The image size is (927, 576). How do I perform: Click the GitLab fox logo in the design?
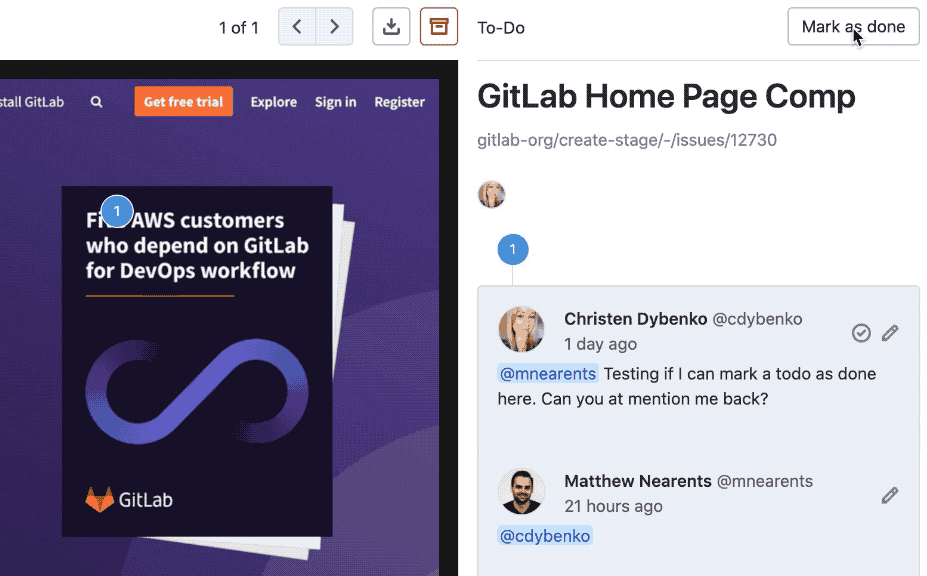(99, 499)
